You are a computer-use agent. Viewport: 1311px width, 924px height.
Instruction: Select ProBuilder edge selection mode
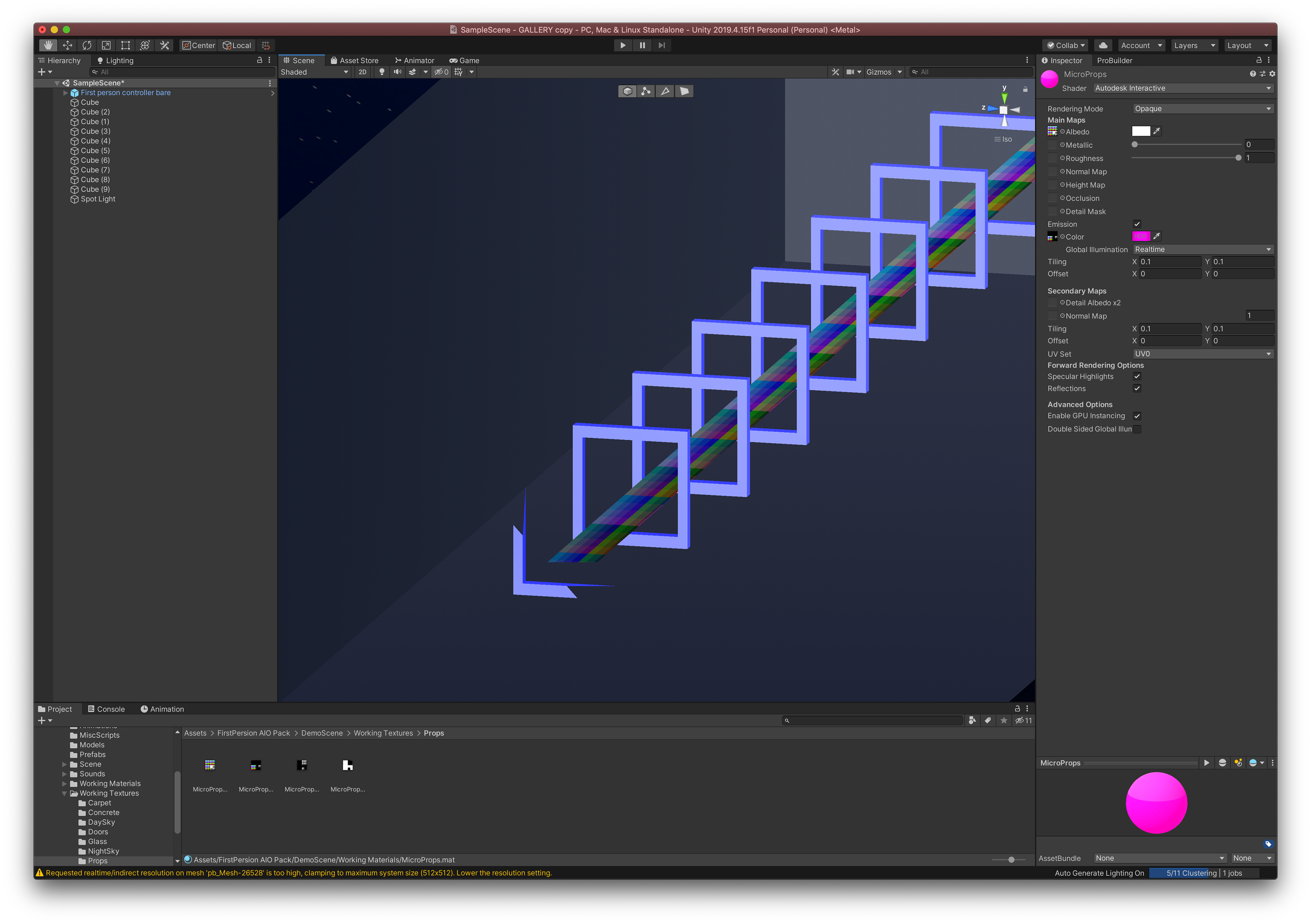pyautogui.click(x=665, y=92)
